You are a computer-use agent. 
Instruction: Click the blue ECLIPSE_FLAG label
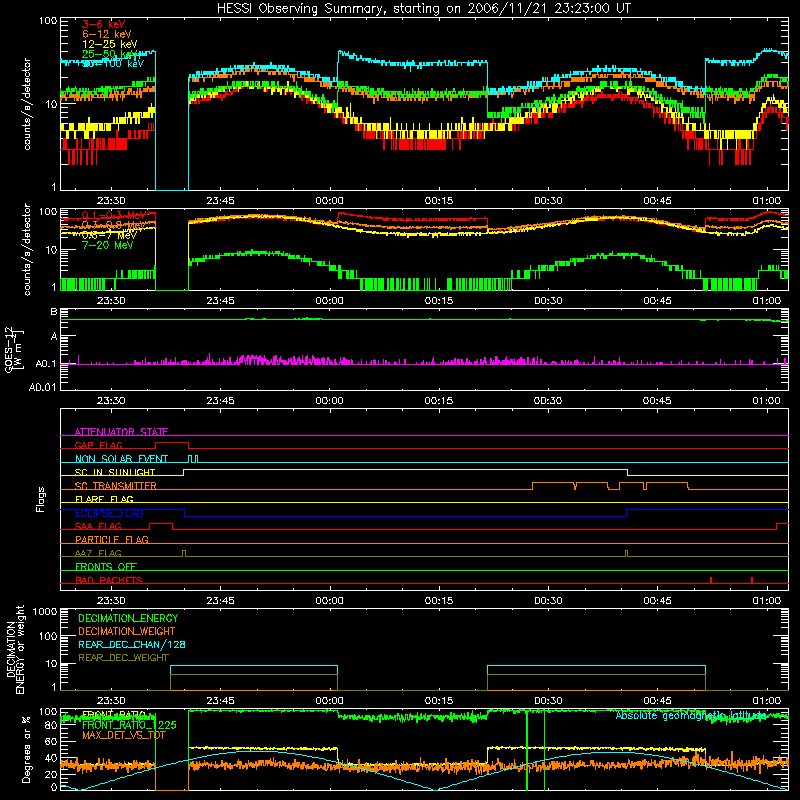coord(109,513)
